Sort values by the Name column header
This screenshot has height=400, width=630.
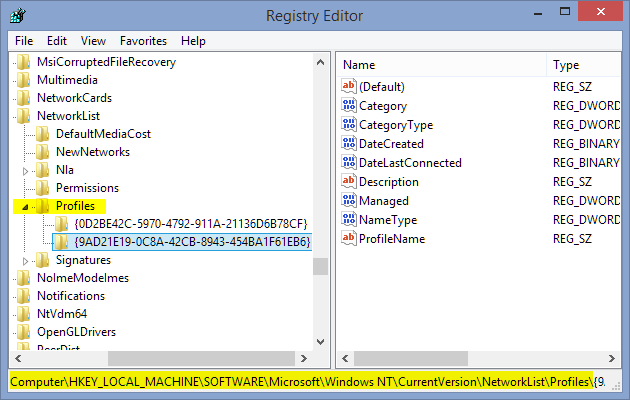tap(441, 65)
